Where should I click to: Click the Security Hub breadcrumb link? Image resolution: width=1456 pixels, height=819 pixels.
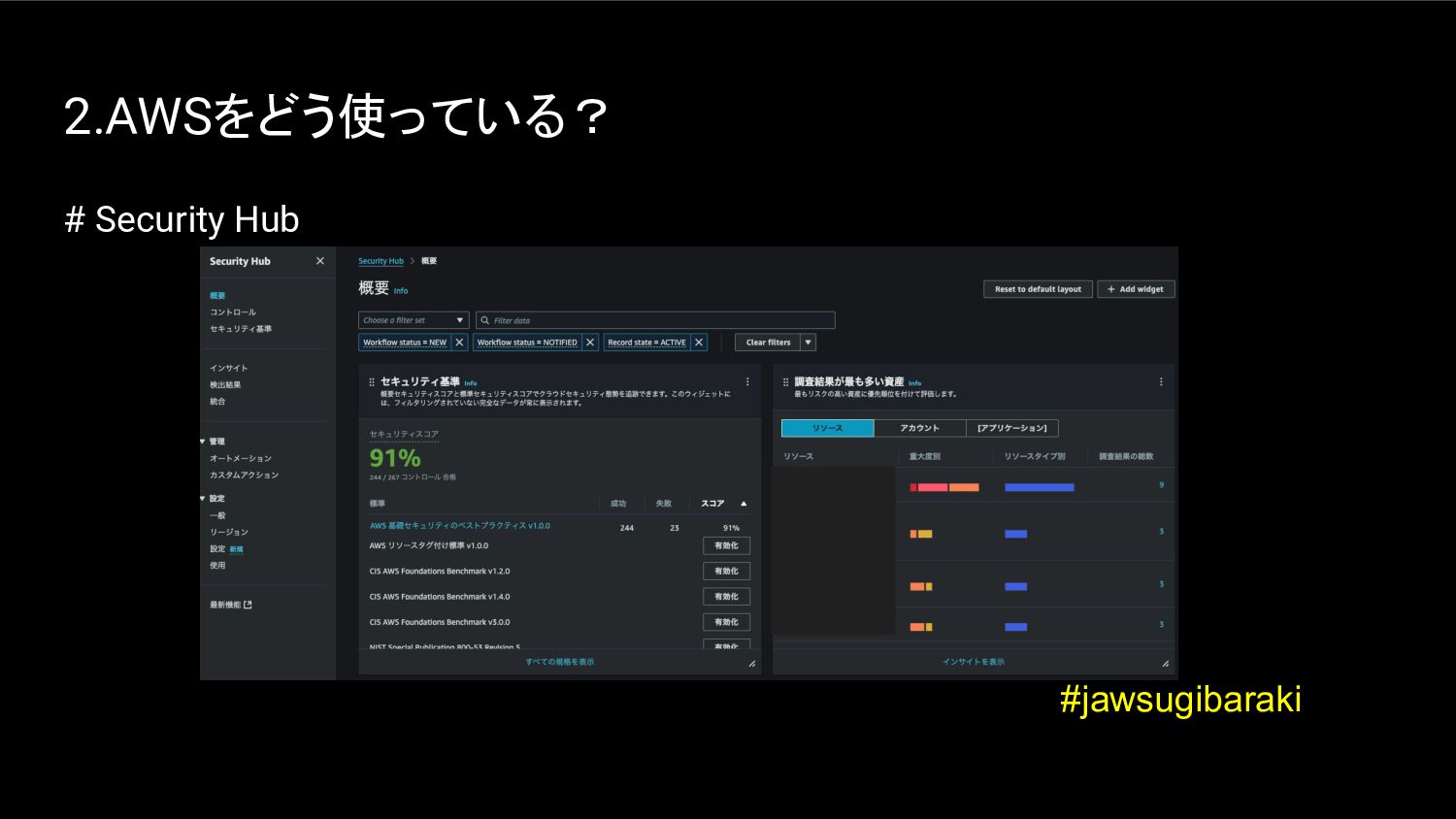(381, 261)
